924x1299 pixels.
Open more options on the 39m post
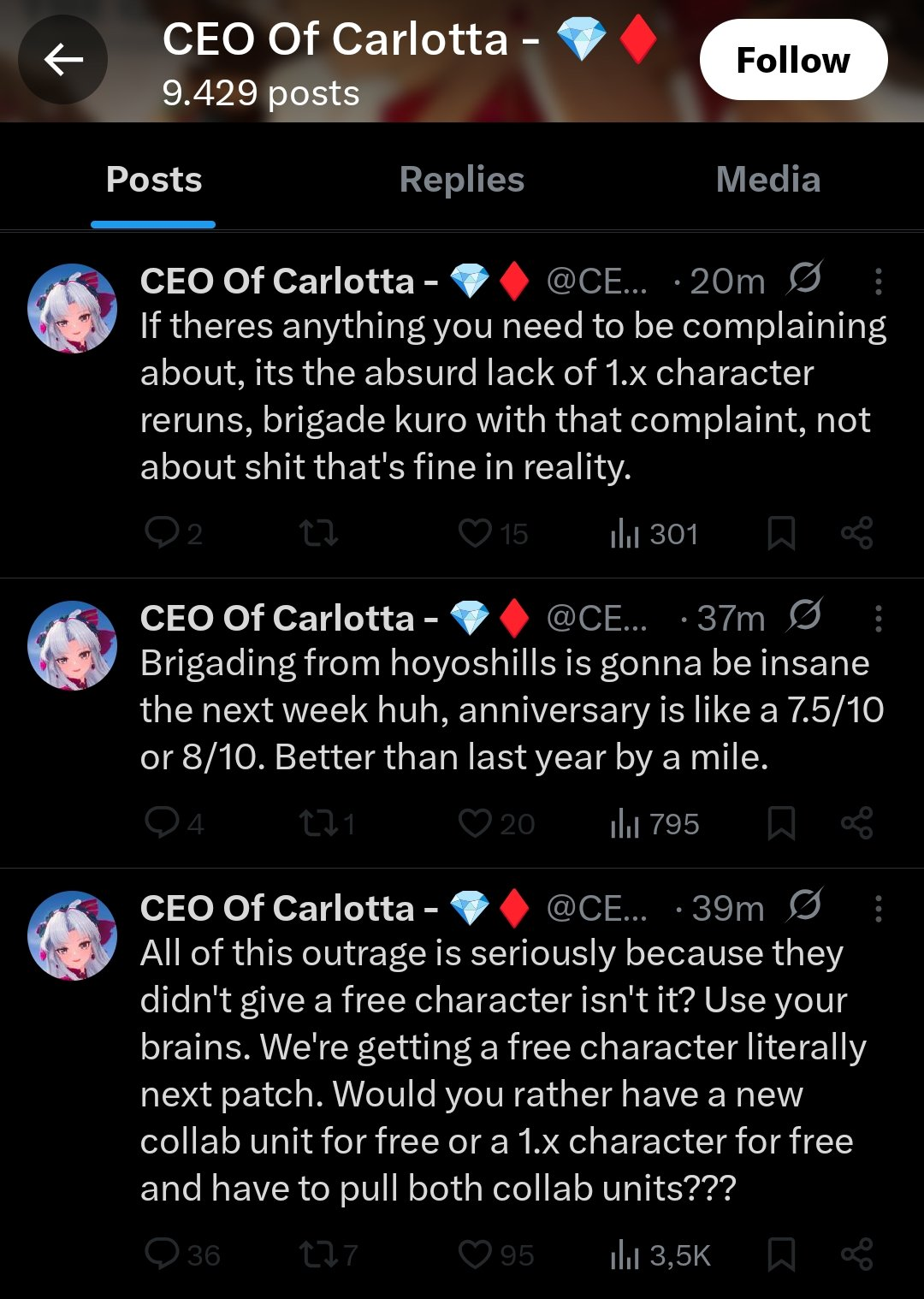[x=878, y=909]
